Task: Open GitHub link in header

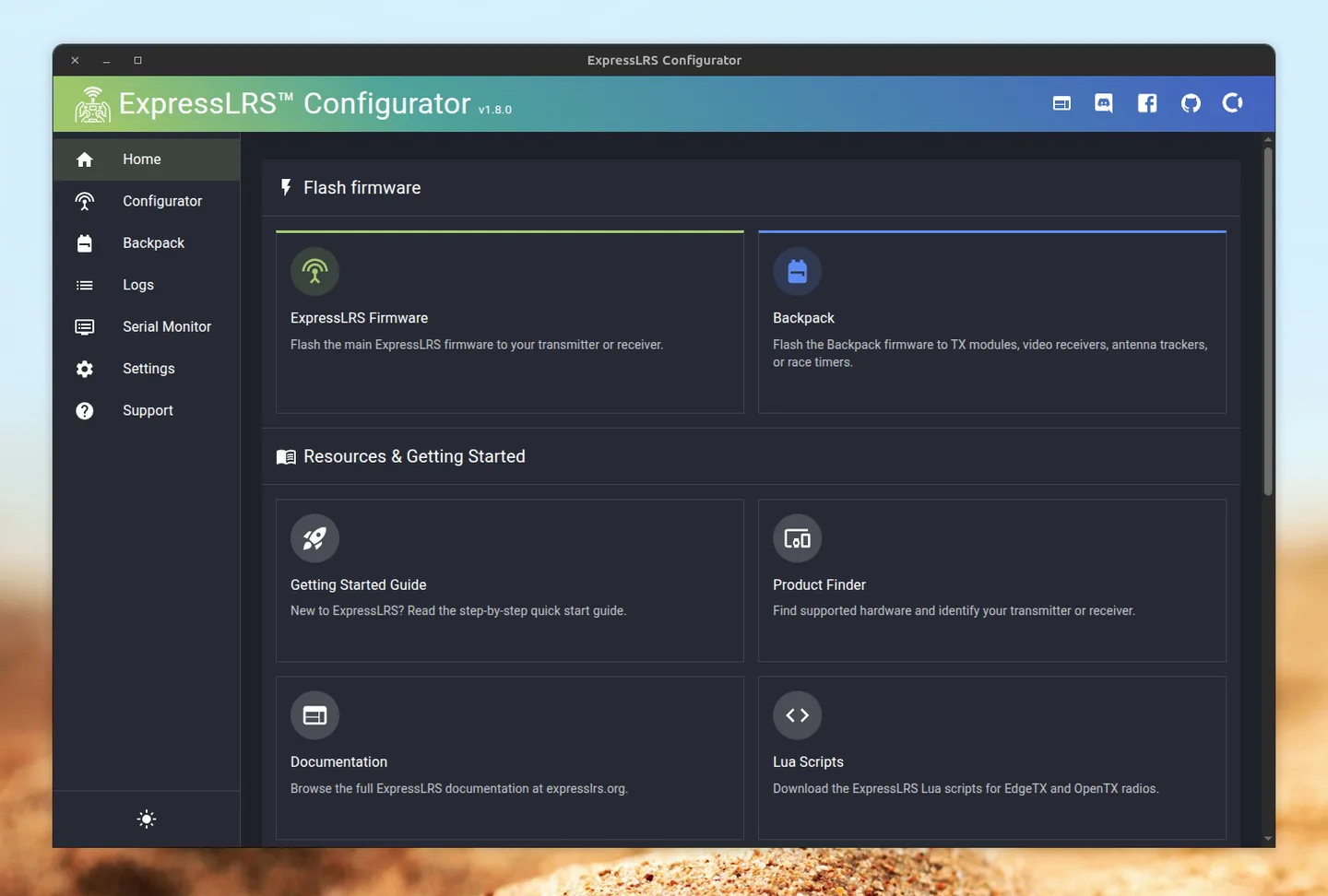Action: pos(1191,103)
